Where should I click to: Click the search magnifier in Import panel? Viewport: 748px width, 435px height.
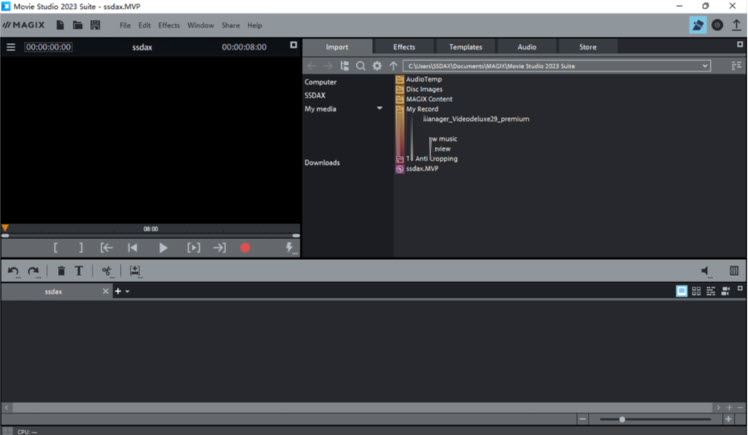point(361,65)
